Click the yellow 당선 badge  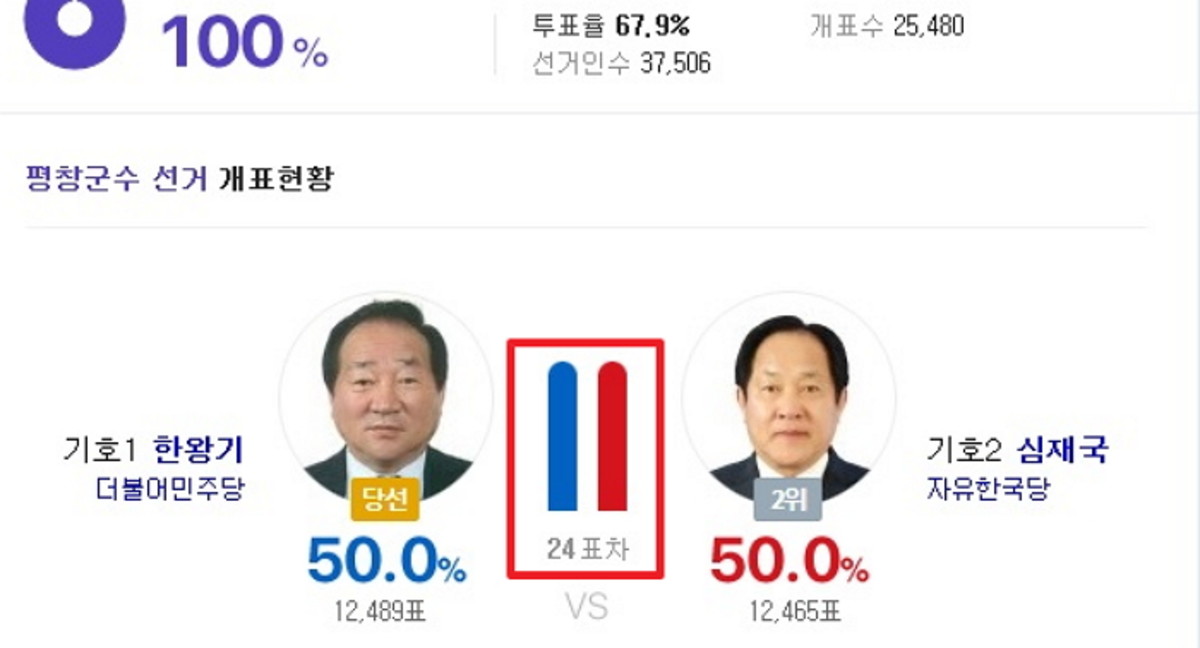[385, 499]
